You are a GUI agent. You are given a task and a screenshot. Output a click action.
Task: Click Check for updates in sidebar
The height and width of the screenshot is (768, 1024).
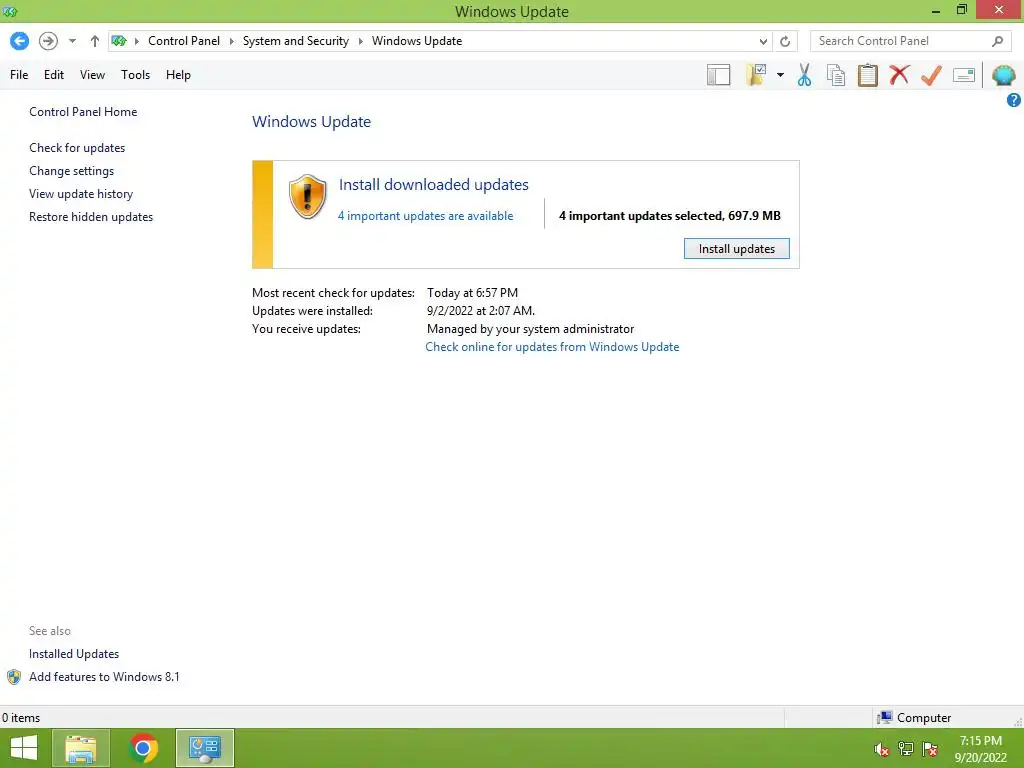coord(77,148)
